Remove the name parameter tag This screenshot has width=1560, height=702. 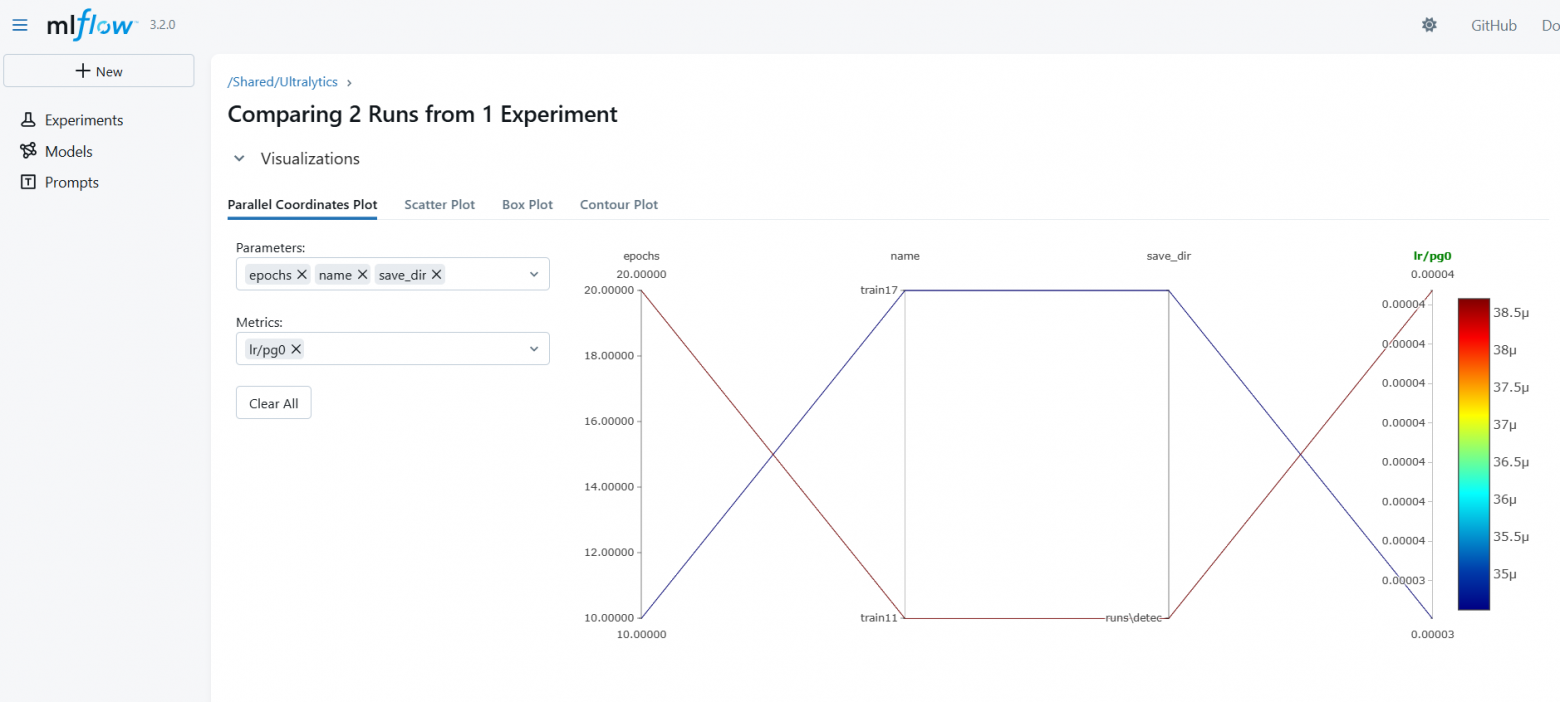[363, 274]
